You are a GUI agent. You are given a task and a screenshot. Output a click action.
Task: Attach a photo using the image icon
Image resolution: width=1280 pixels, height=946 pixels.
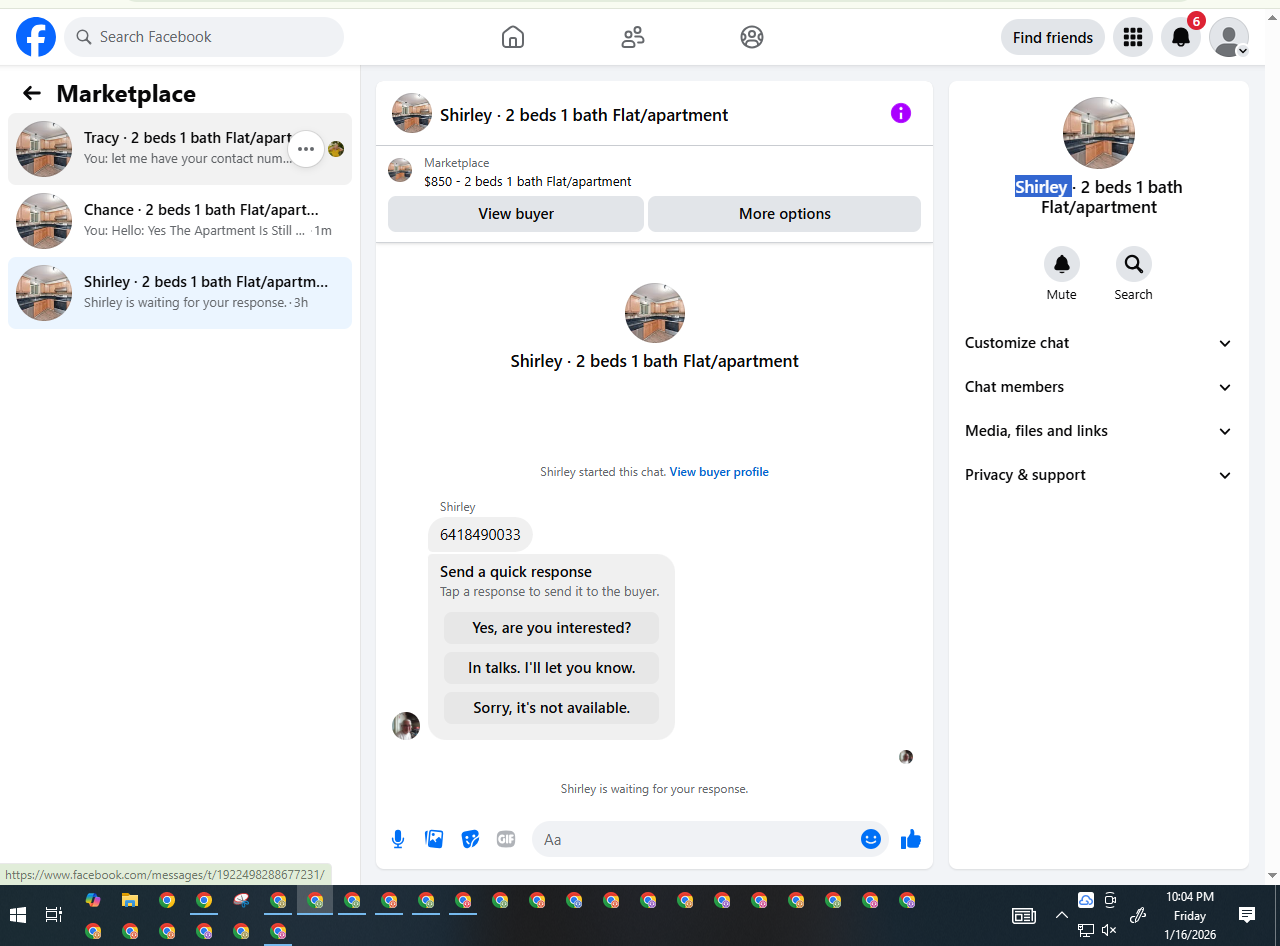(x=434, y=839)
